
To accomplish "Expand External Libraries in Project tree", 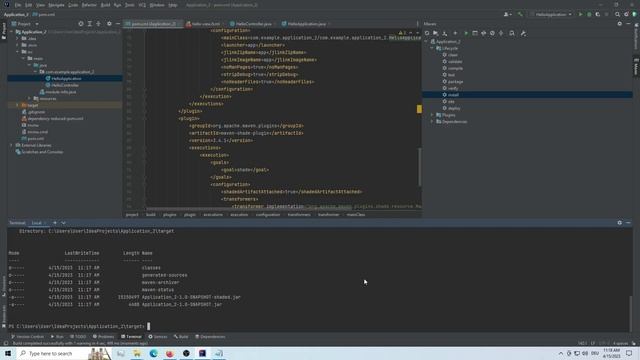I will coord(11,145).
